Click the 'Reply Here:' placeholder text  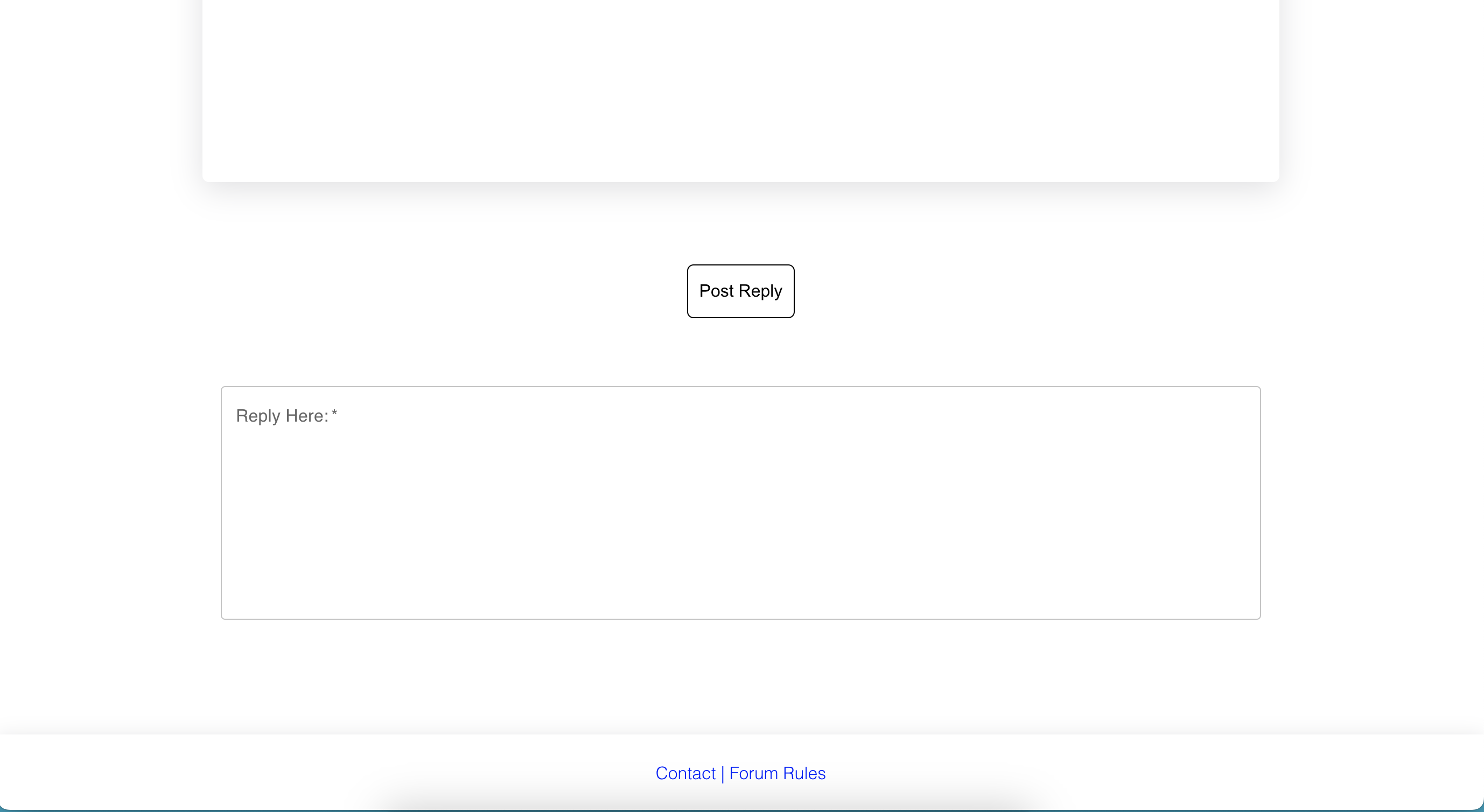click(282, 416)
